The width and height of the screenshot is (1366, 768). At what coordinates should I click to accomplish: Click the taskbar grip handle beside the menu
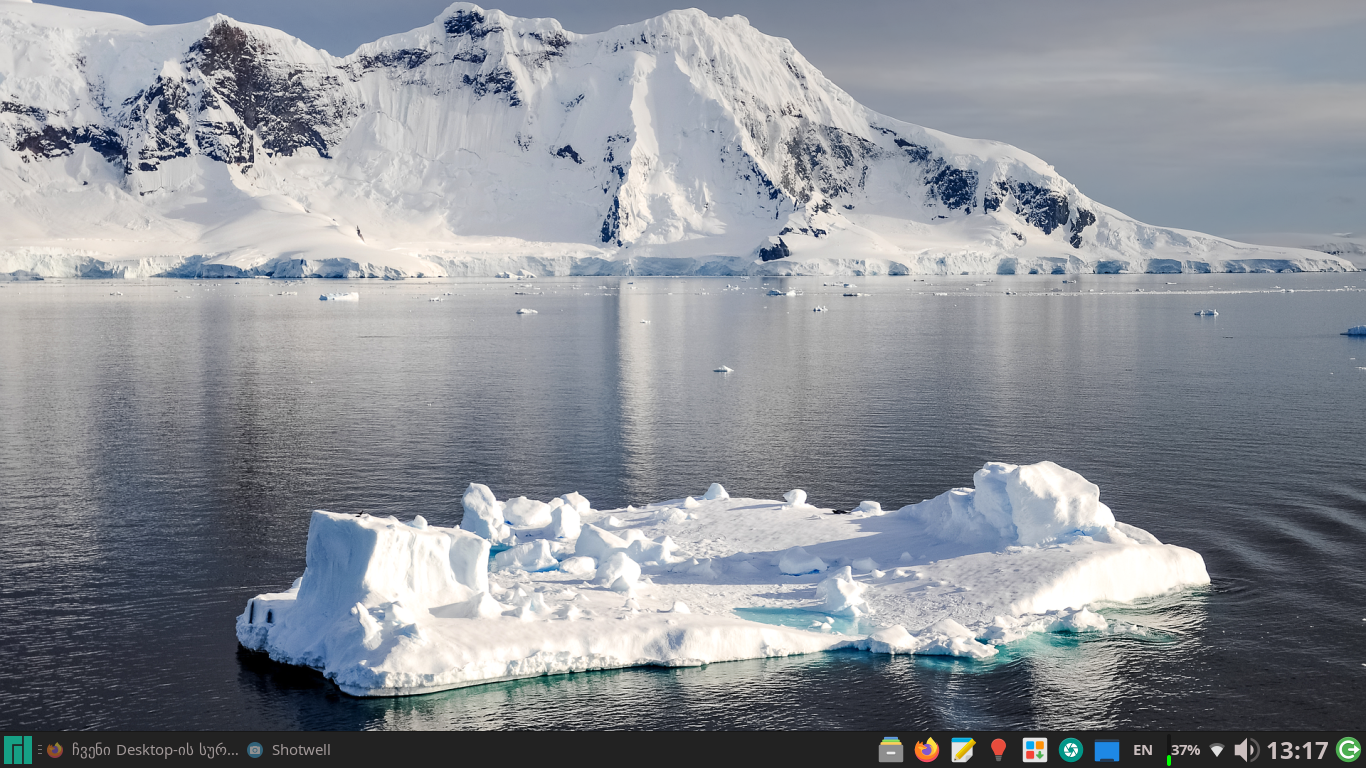click(40, 750)
